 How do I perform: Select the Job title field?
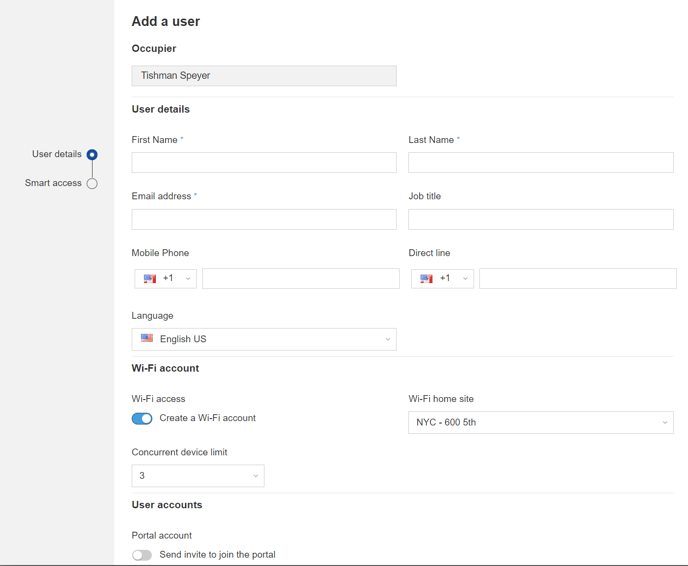tap(540, 220)
